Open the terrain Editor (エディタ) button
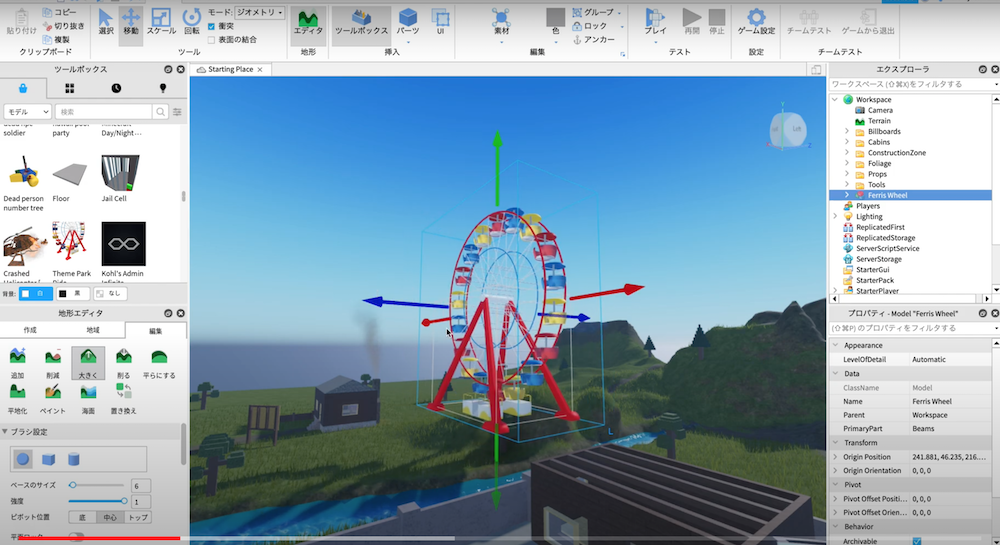The image size is (1000, 545). (308, 21)
